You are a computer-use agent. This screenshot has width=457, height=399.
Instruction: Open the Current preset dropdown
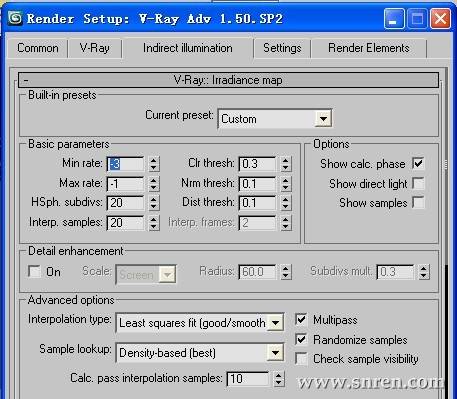coord(275,119)
